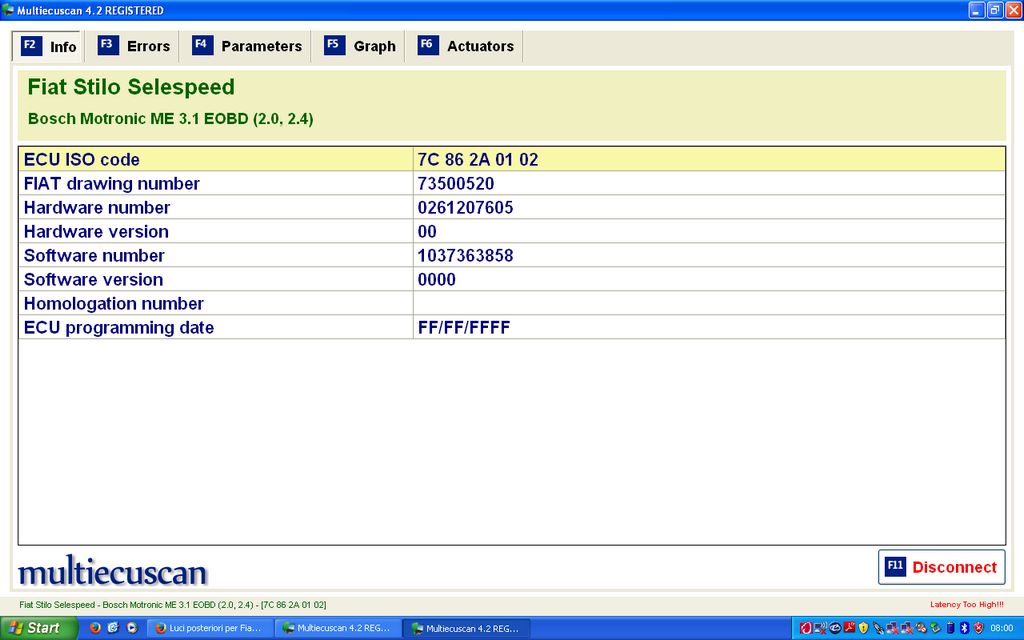The width and height of the screenshot is (1024, 640).
Task: Click the system clock showing 08:00
Action: pos(1002,628)
